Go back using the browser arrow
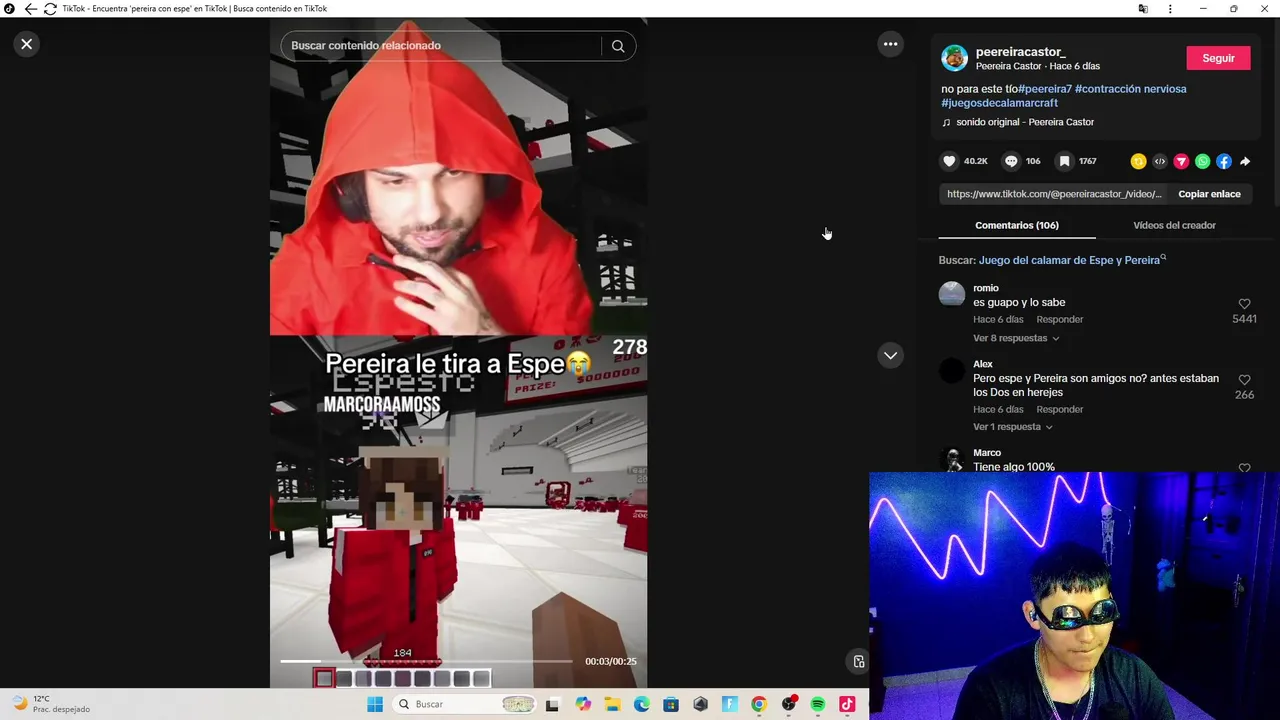The height and width of the screenshot is (720, 1280). pos(30,9)
